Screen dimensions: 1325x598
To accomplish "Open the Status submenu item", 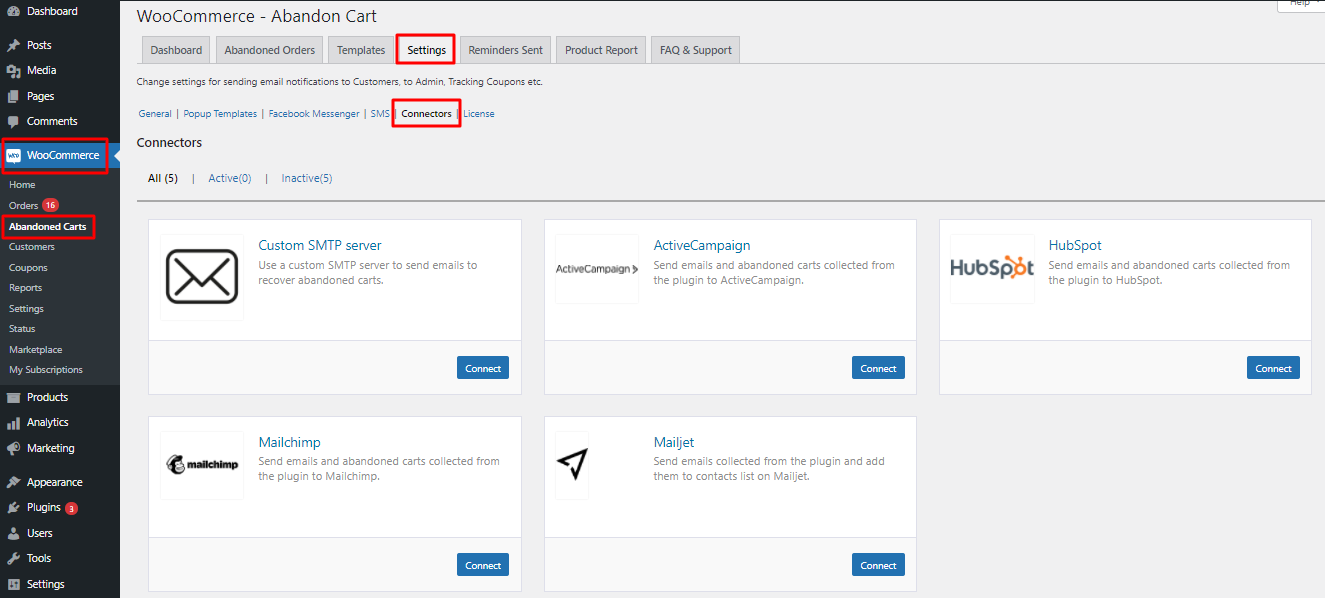I will click(22, 329).
